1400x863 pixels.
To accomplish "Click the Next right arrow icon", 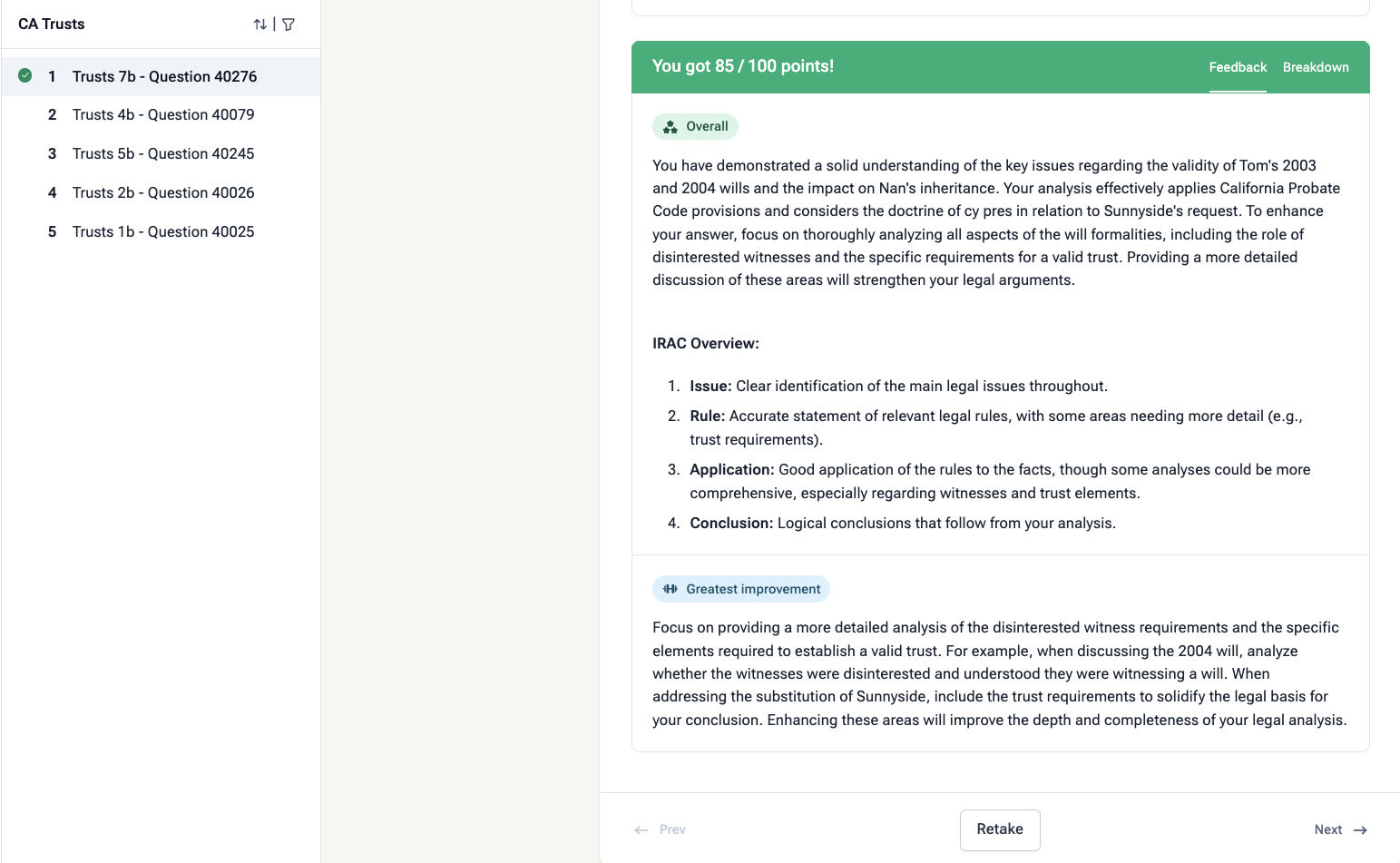I will click(1360, 830).
